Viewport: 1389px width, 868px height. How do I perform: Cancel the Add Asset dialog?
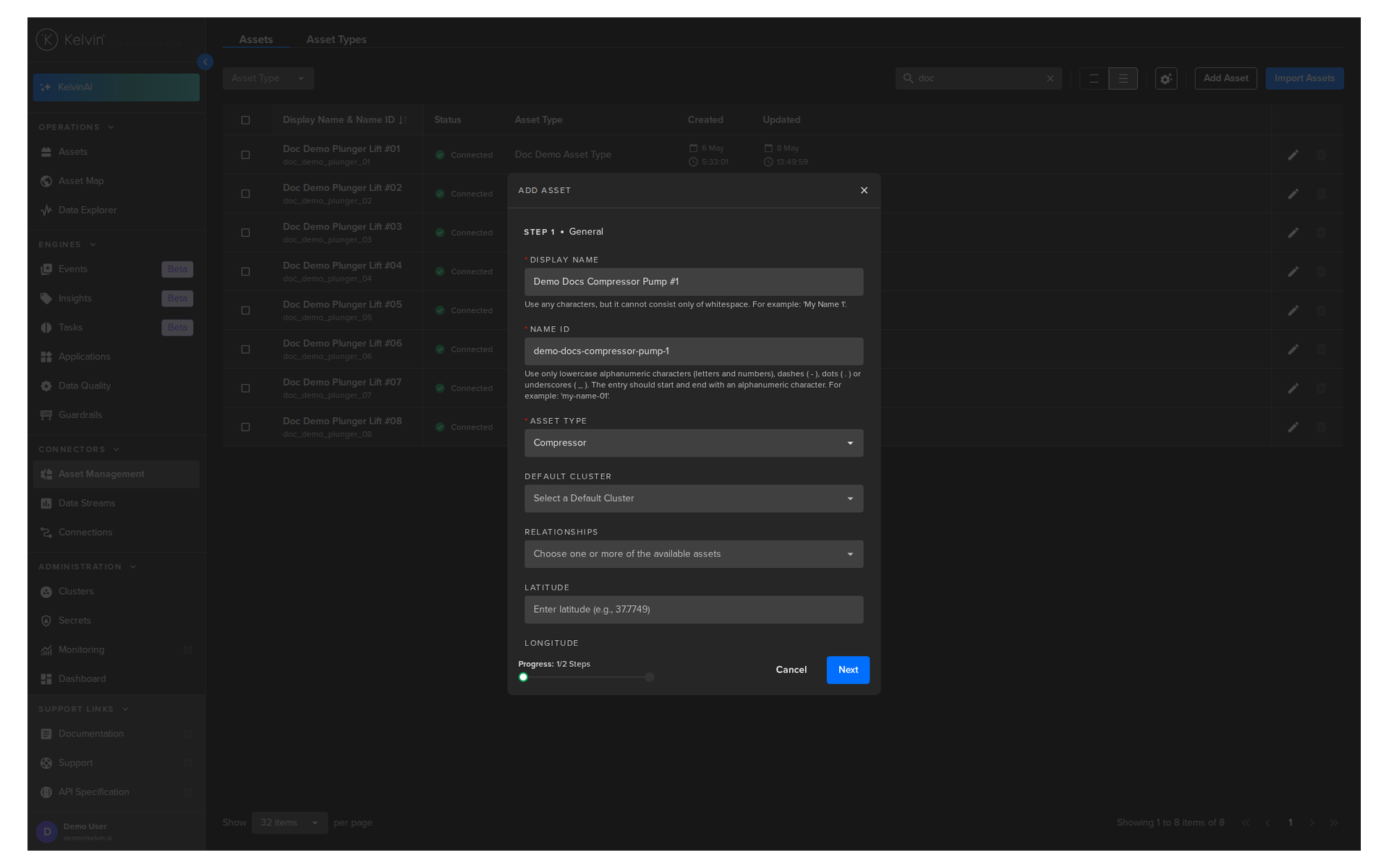(791, 670)
